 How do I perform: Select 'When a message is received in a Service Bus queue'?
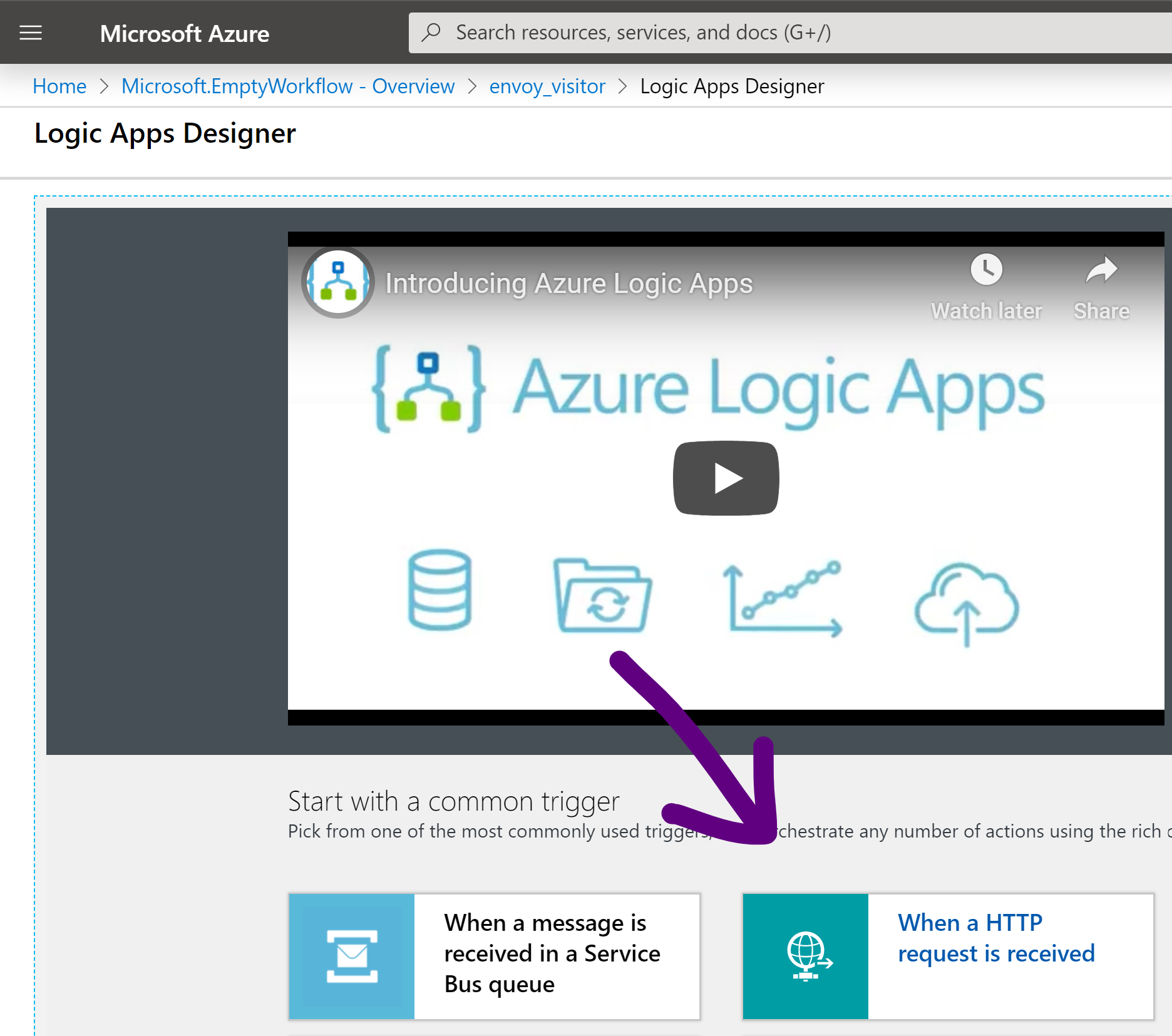(x=552, y=953)
